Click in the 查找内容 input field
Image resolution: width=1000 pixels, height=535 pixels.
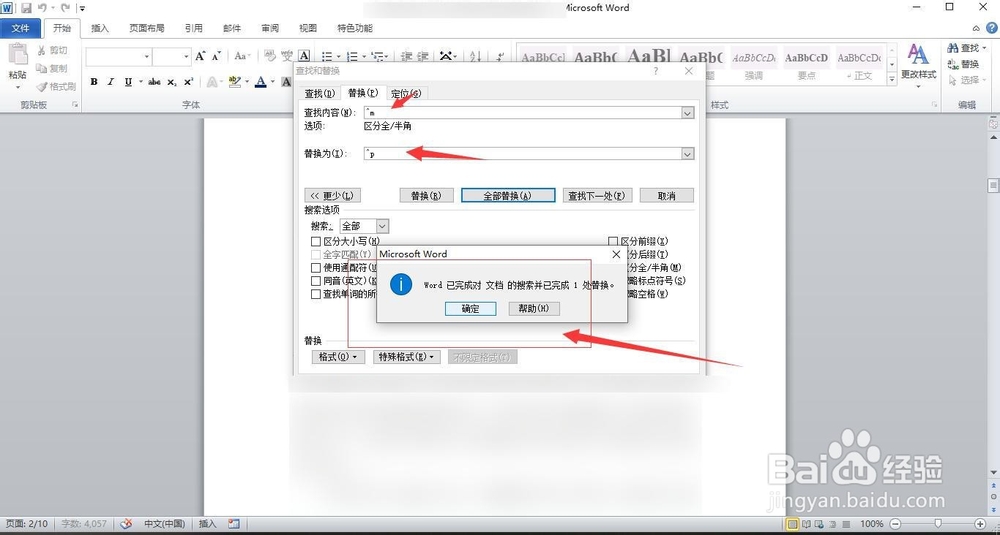click(x=522, y=113)
